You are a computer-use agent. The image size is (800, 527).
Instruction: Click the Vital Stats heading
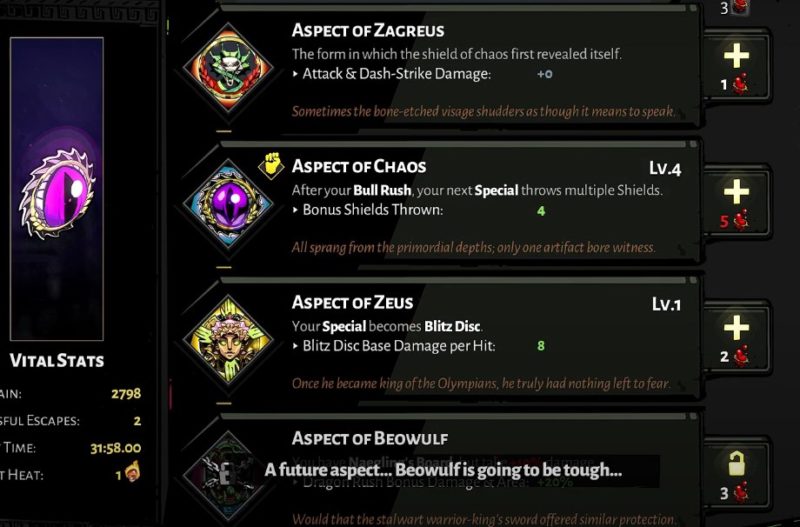pos(57,360)
